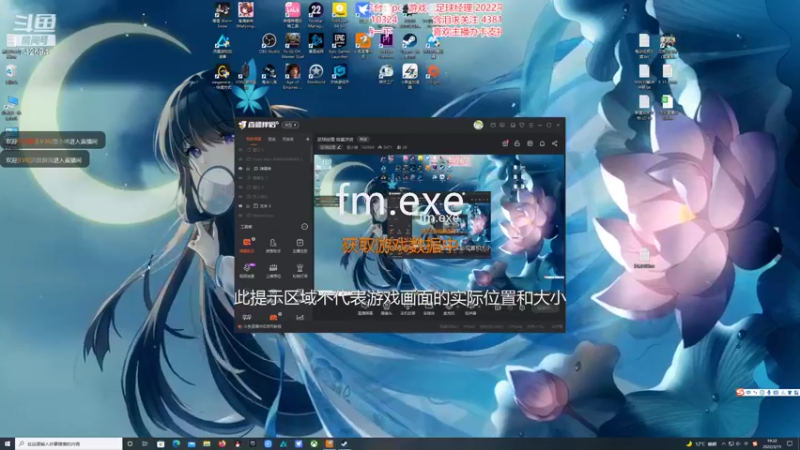Open the calendar-shaped tool in the toolbox
The image size is (800, 450).
(299, 245)
